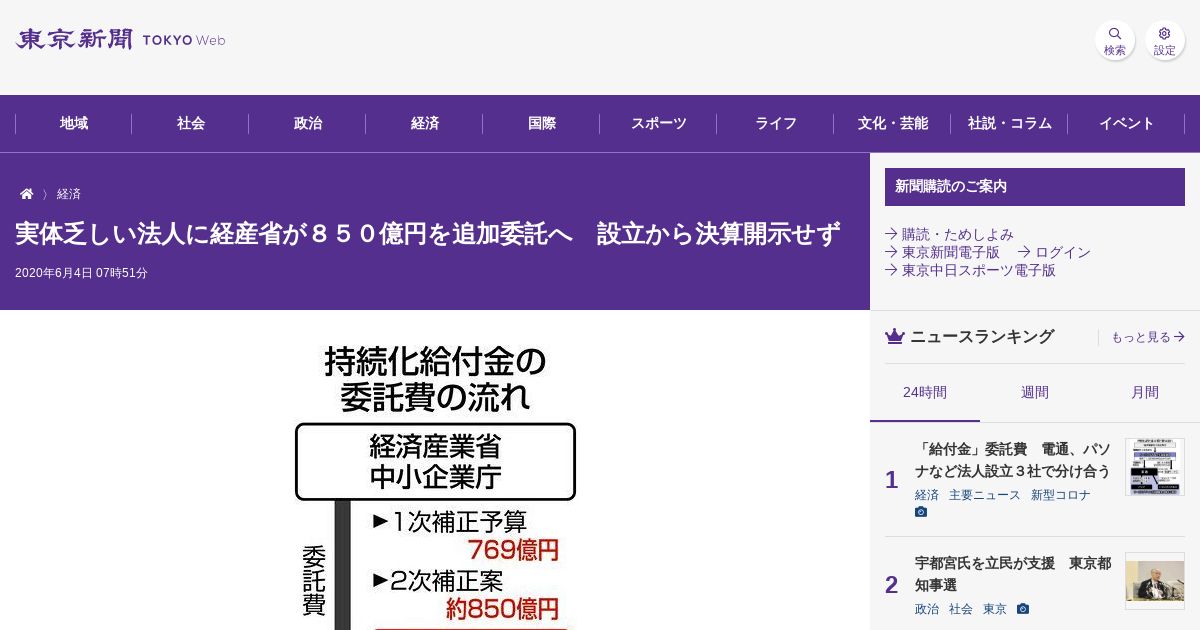Image resolution: width=1200 pixels, height=630 pixels.
Task: Open the 東京中日スポーツ電子版 link
Action: pyautogui.click(x=970, y=270)
